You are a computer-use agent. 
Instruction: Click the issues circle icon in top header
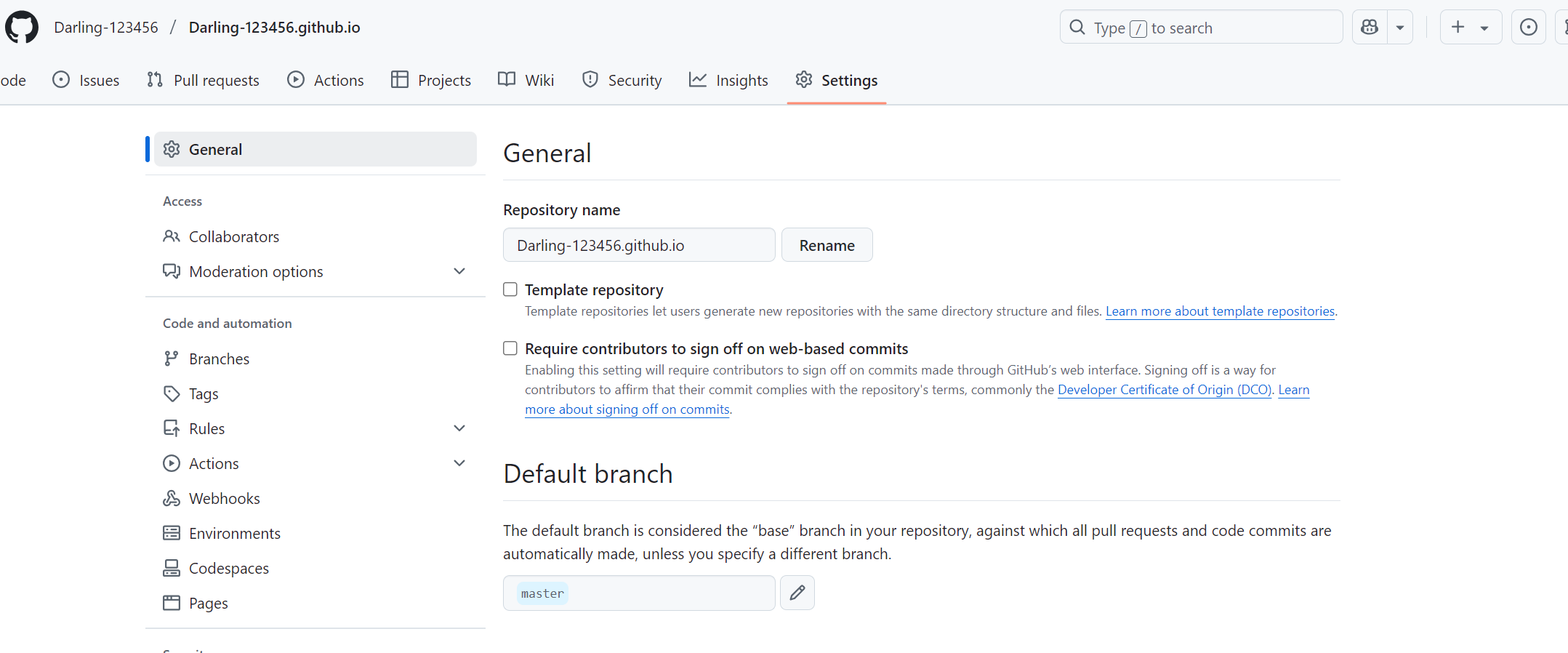pos(1528,28)
